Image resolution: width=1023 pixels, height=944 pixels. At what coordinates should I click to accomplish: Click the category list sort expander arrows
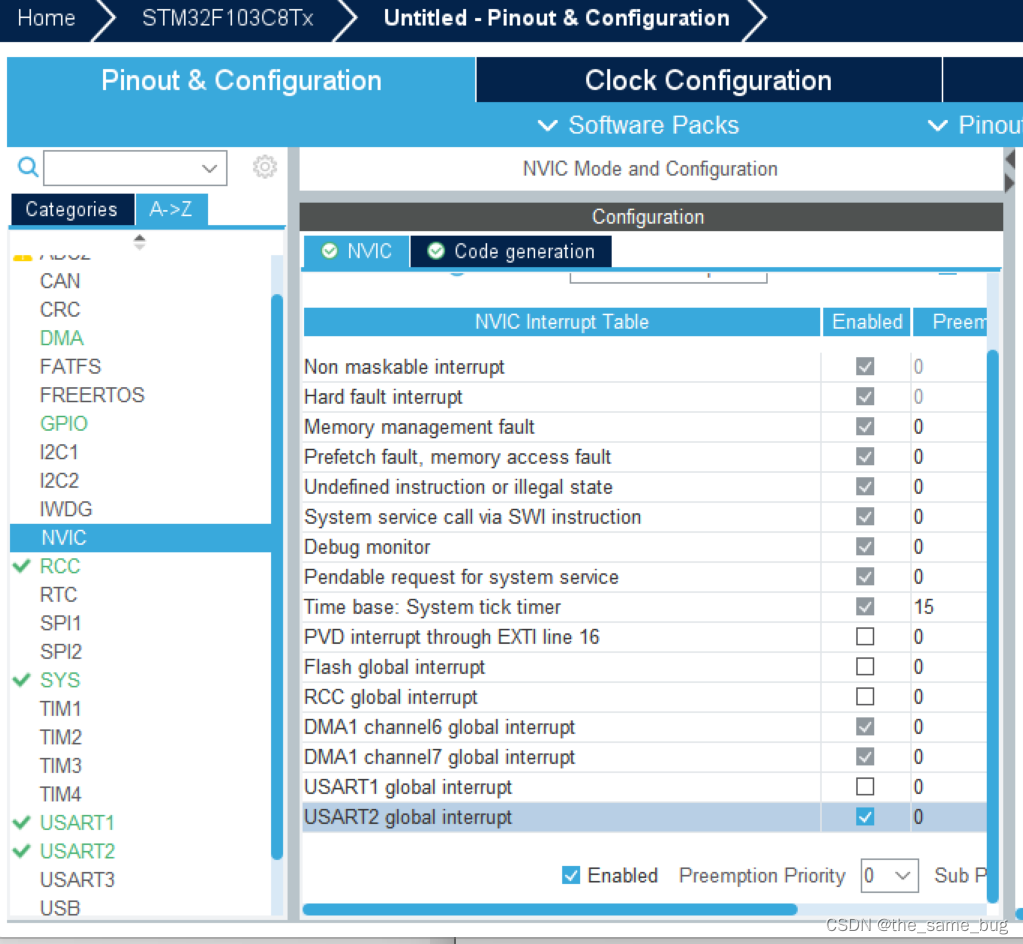point(139,242)
